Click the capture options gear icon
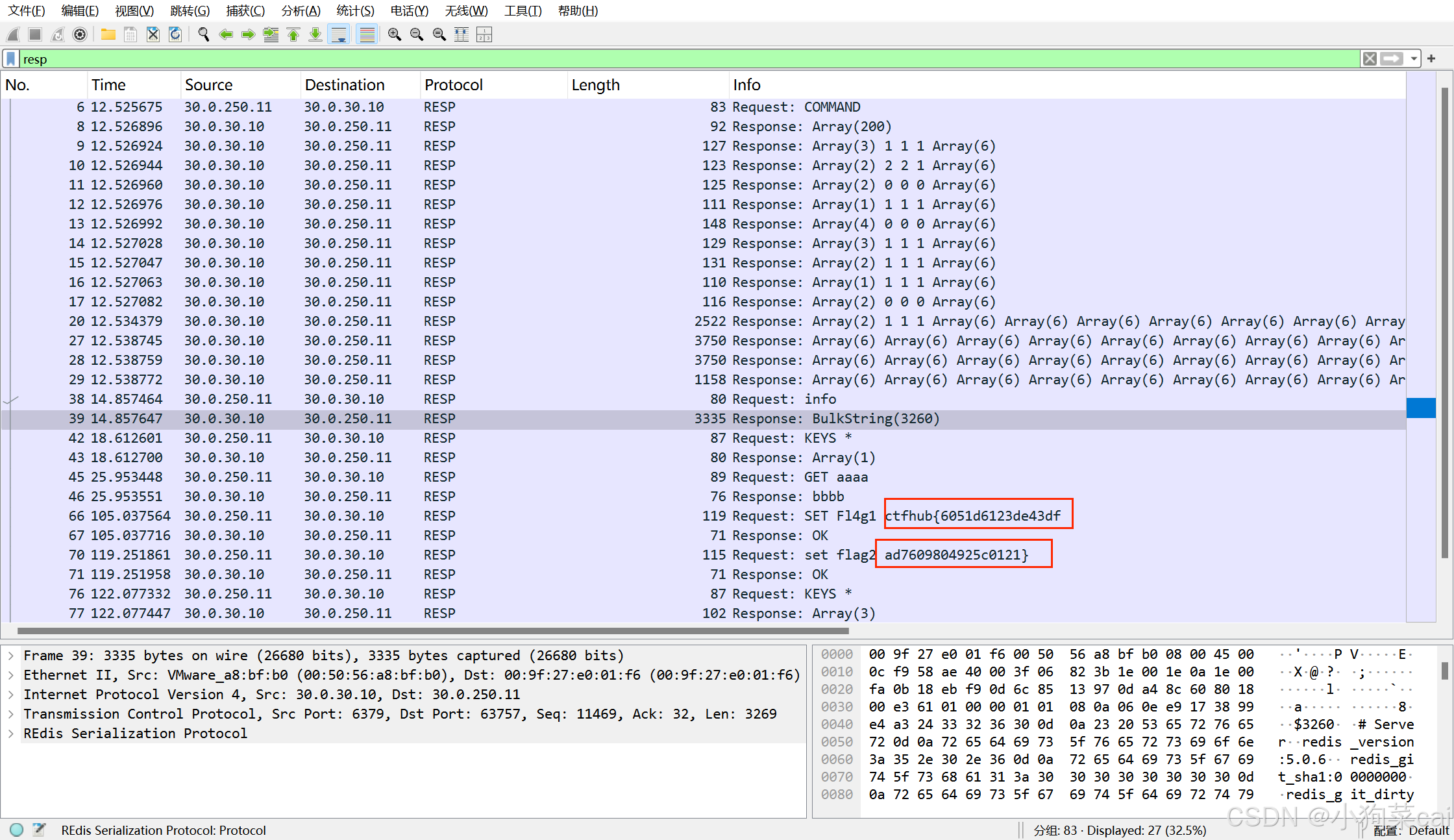The width and height of the screenshot is (1454, 840). point(80,34)
